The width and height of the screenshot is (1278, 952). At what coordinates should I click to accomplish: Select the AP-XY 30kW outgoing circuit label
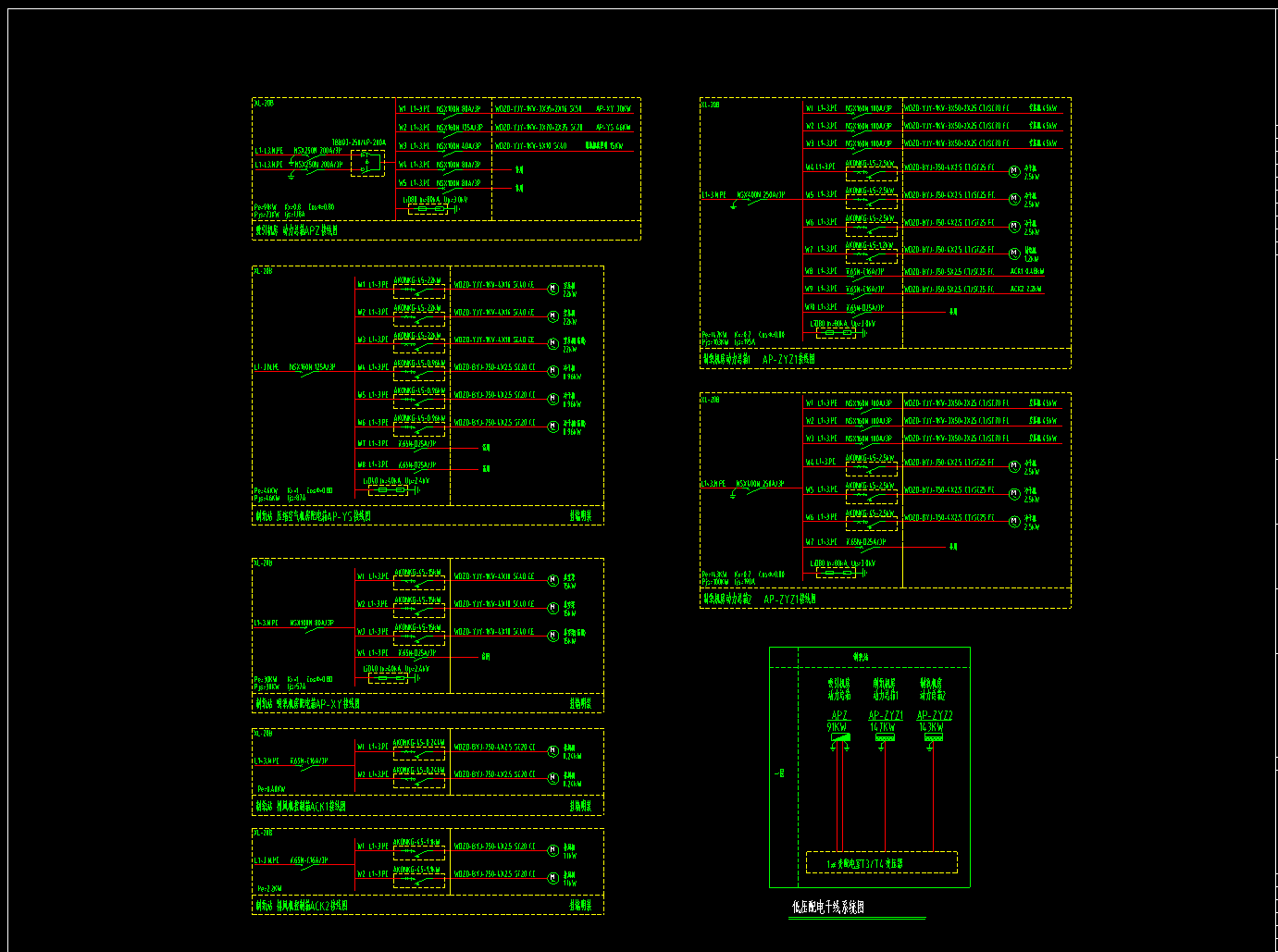[x=614, y=109]
